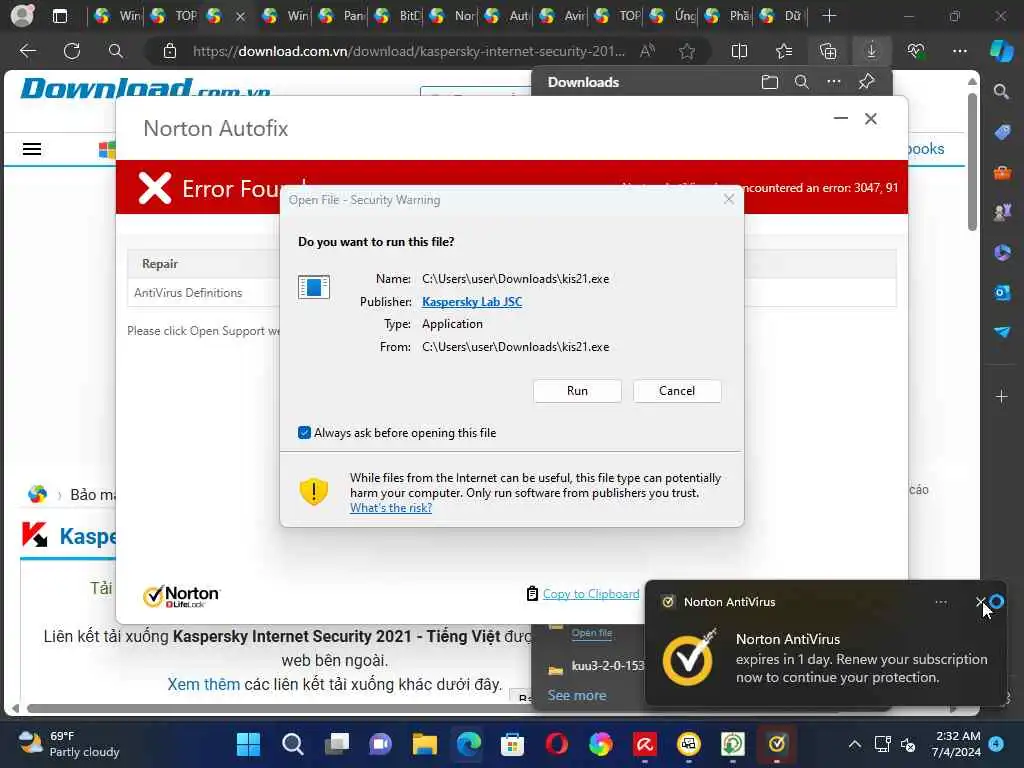Toggle the Downloads toolbar button
The image size is (1024, 768).
pyautogui.click(x=871, y=51)
